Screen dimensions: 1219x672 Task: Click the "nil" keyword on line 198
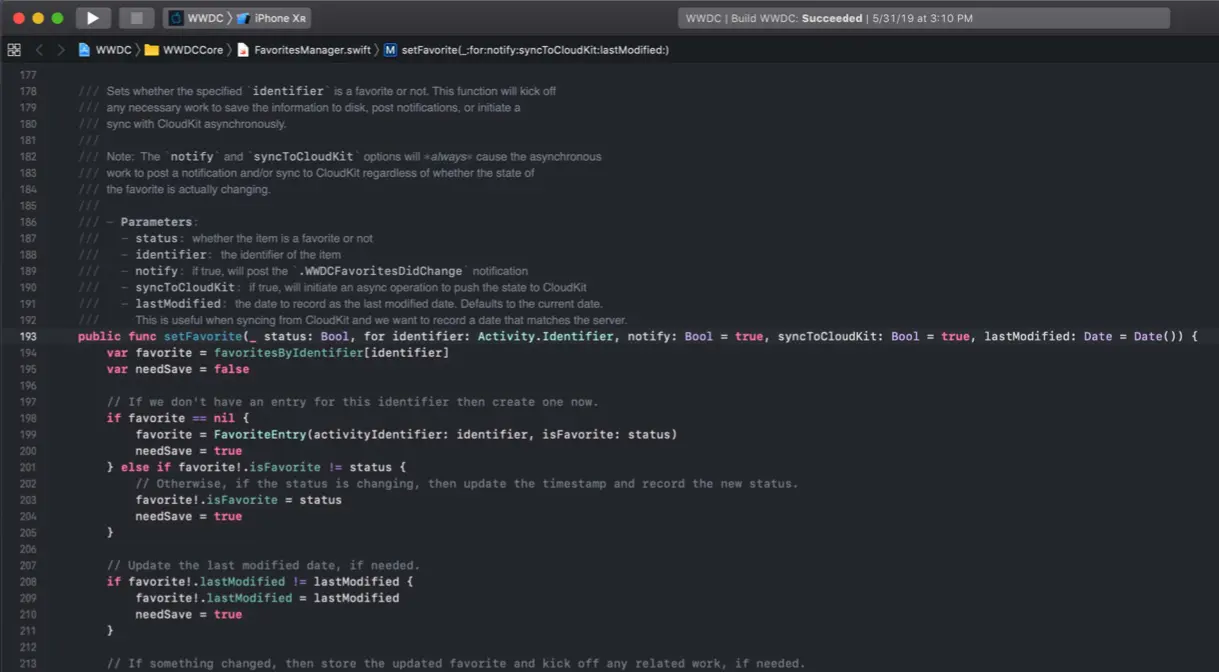pyautogui.click(x=224, y=418)
